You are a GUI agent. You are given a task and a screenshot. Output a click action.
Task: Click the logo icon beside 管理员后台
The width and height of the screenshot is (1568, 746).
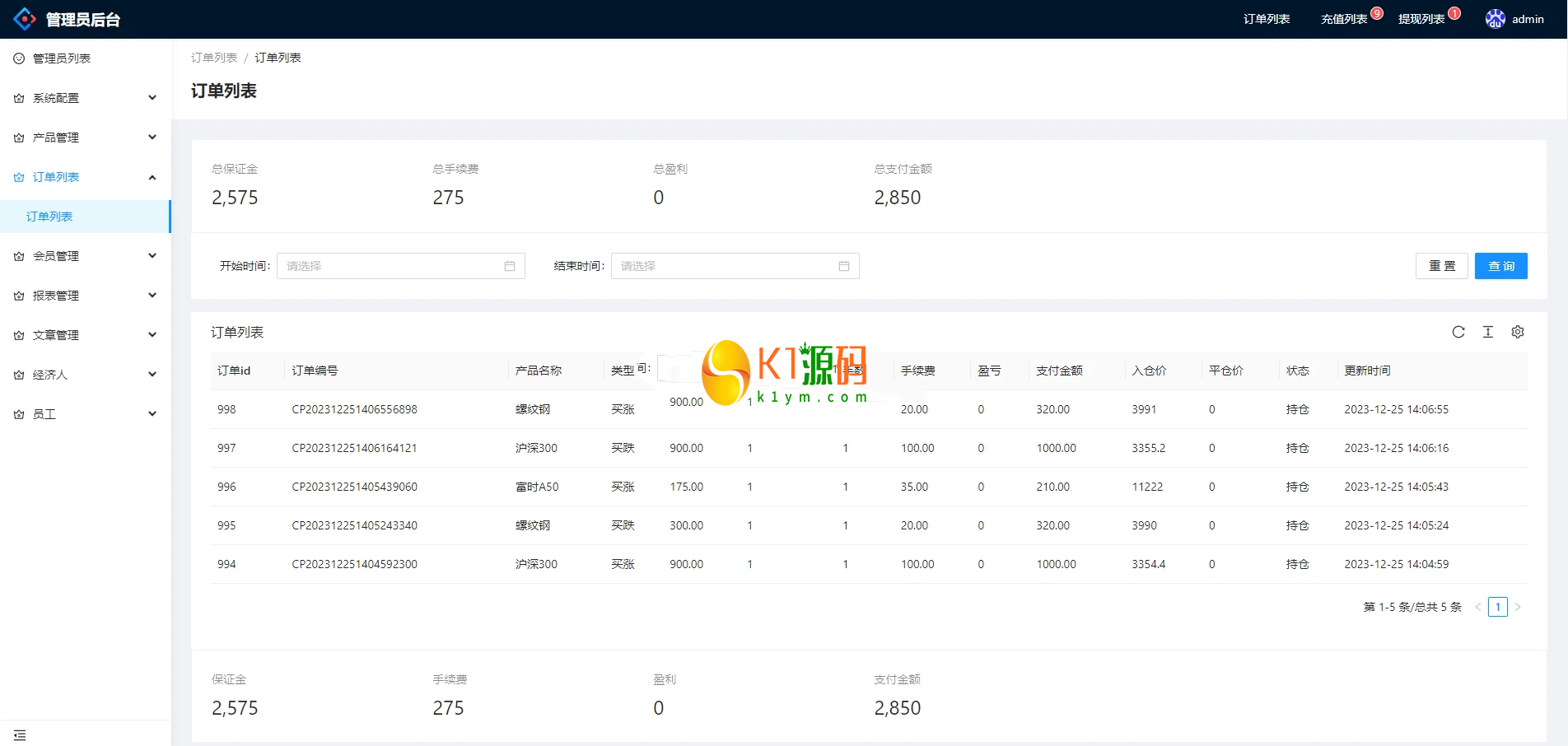25,19
